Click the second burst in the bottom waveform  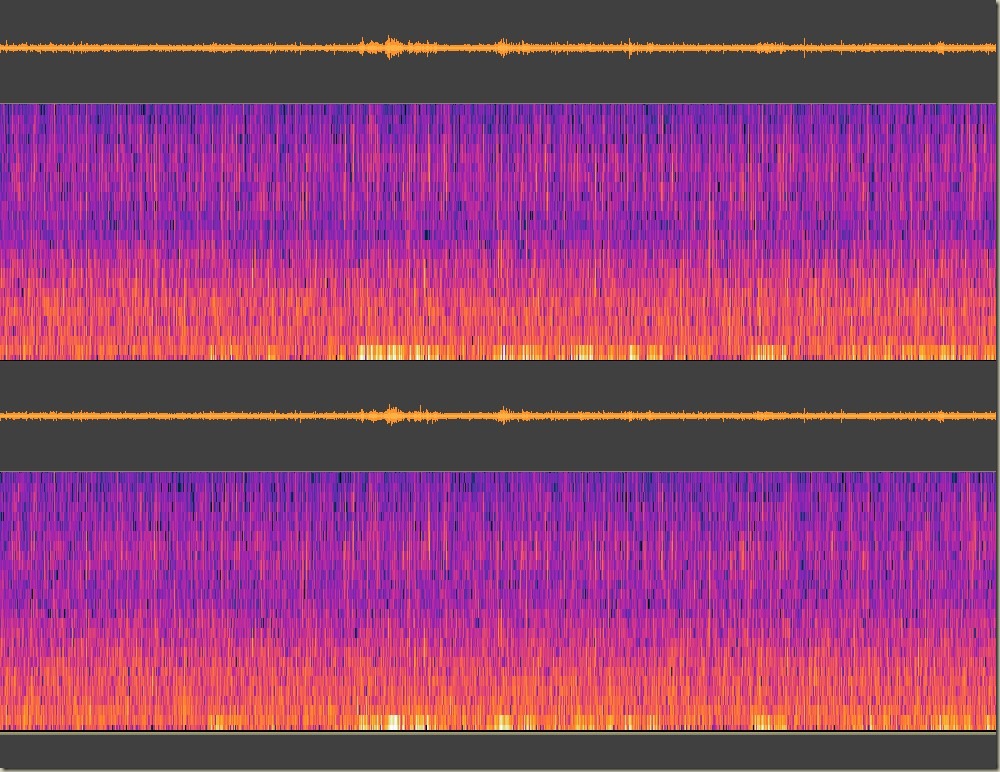pos(503,415)
